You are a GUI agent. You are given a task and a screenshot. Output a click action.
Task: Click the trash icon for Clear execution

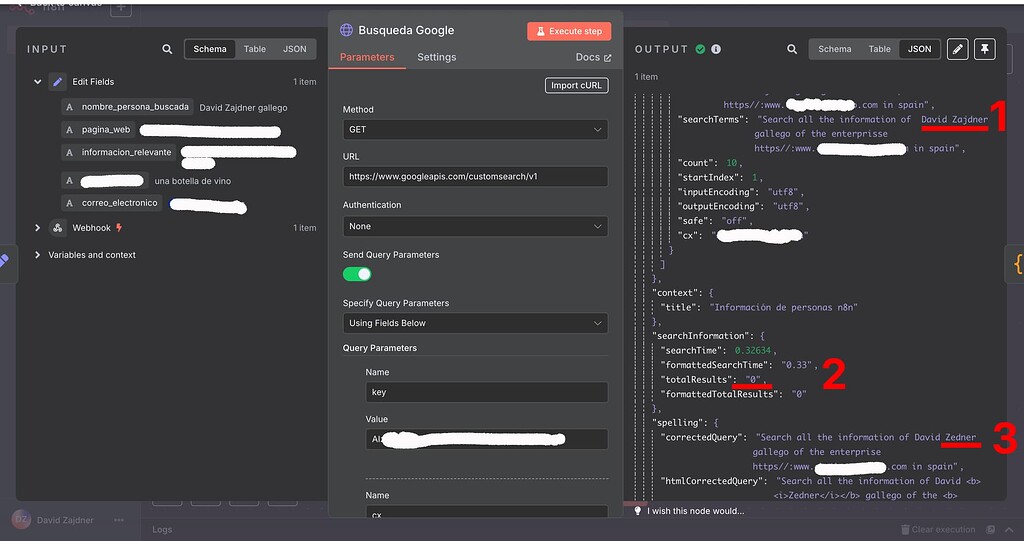coord(906,530)
